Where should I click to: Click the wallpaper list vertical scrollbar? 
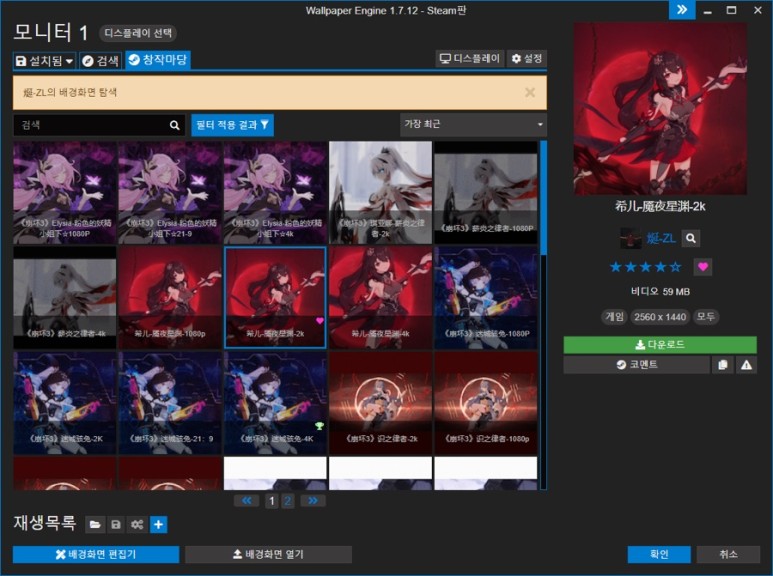tap(543, 316)
